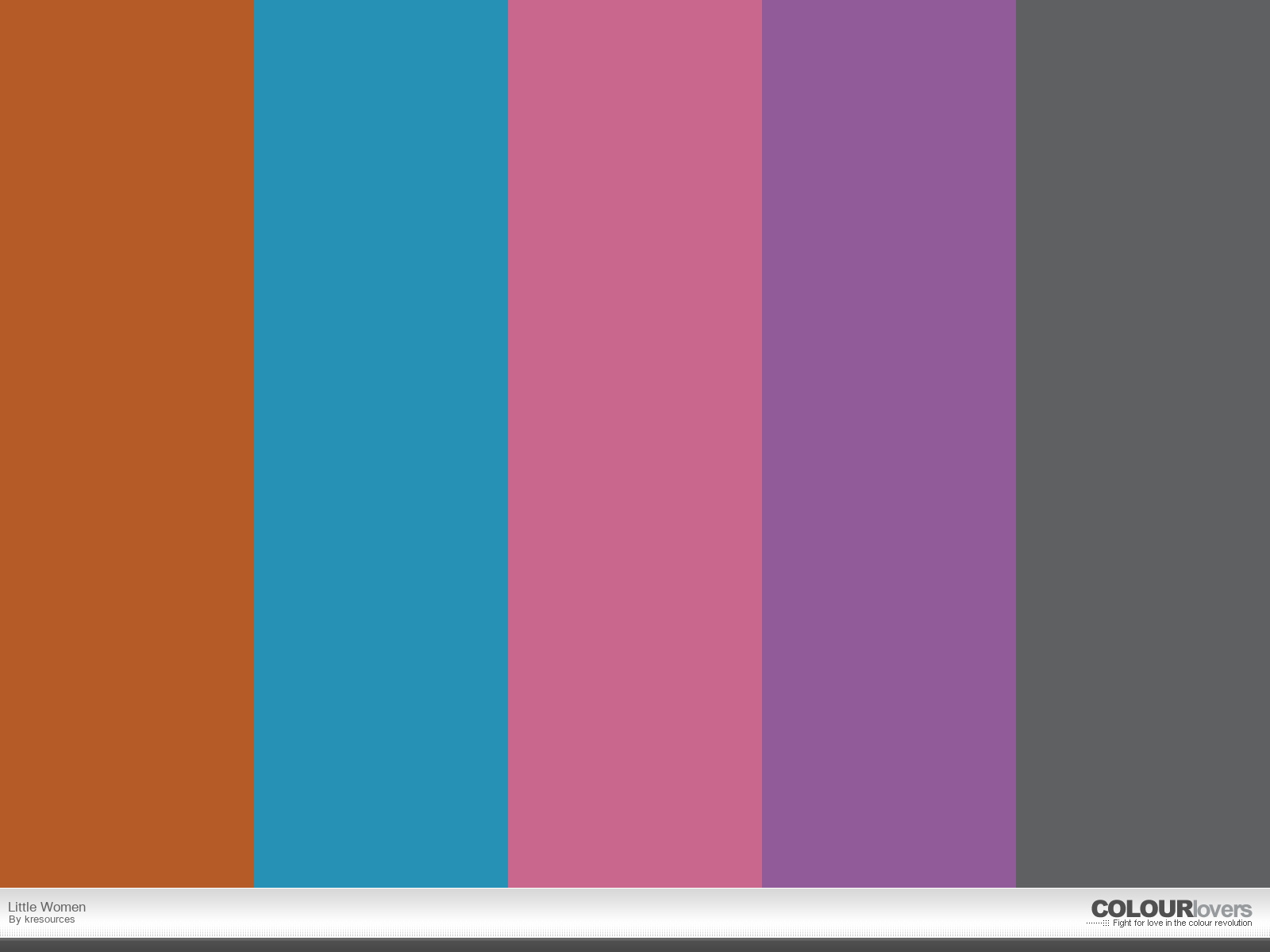Click the 'By kresources' author text
The width and height of the screenshot is (1270, 952).
[42, 919]
